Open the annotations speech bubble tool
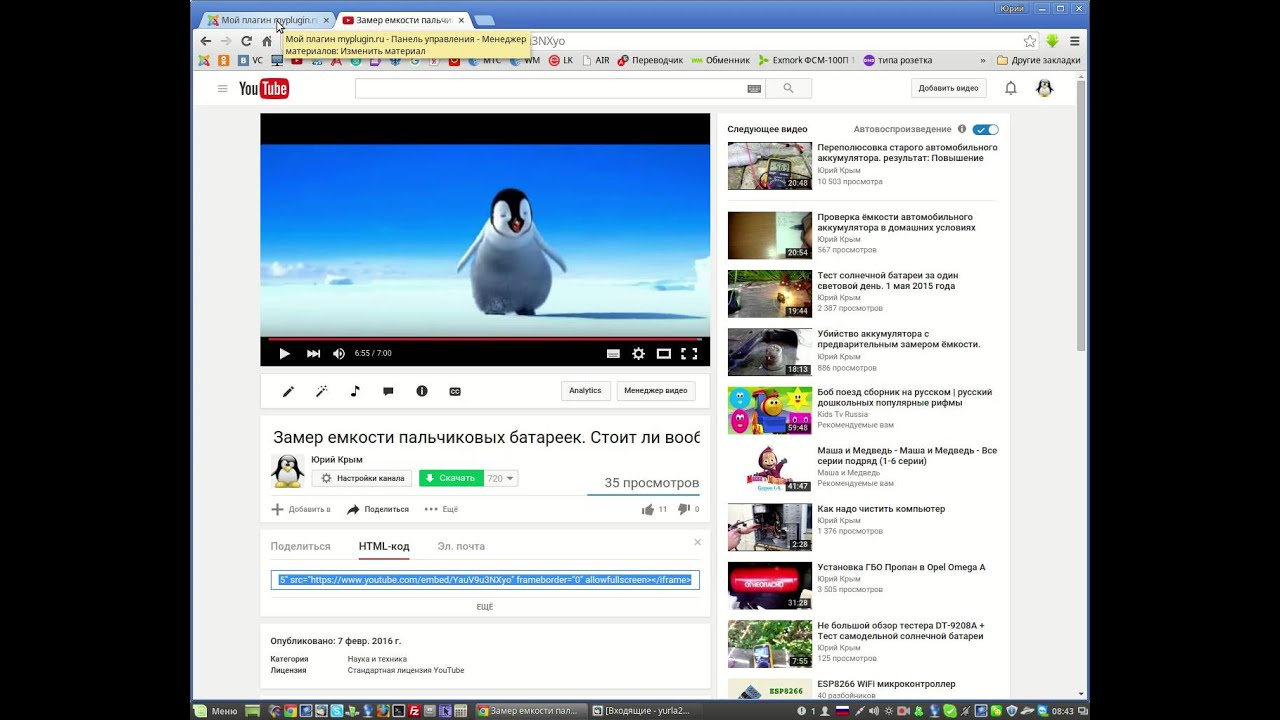This screenshot has width=1280, height=720. (388, 391)
